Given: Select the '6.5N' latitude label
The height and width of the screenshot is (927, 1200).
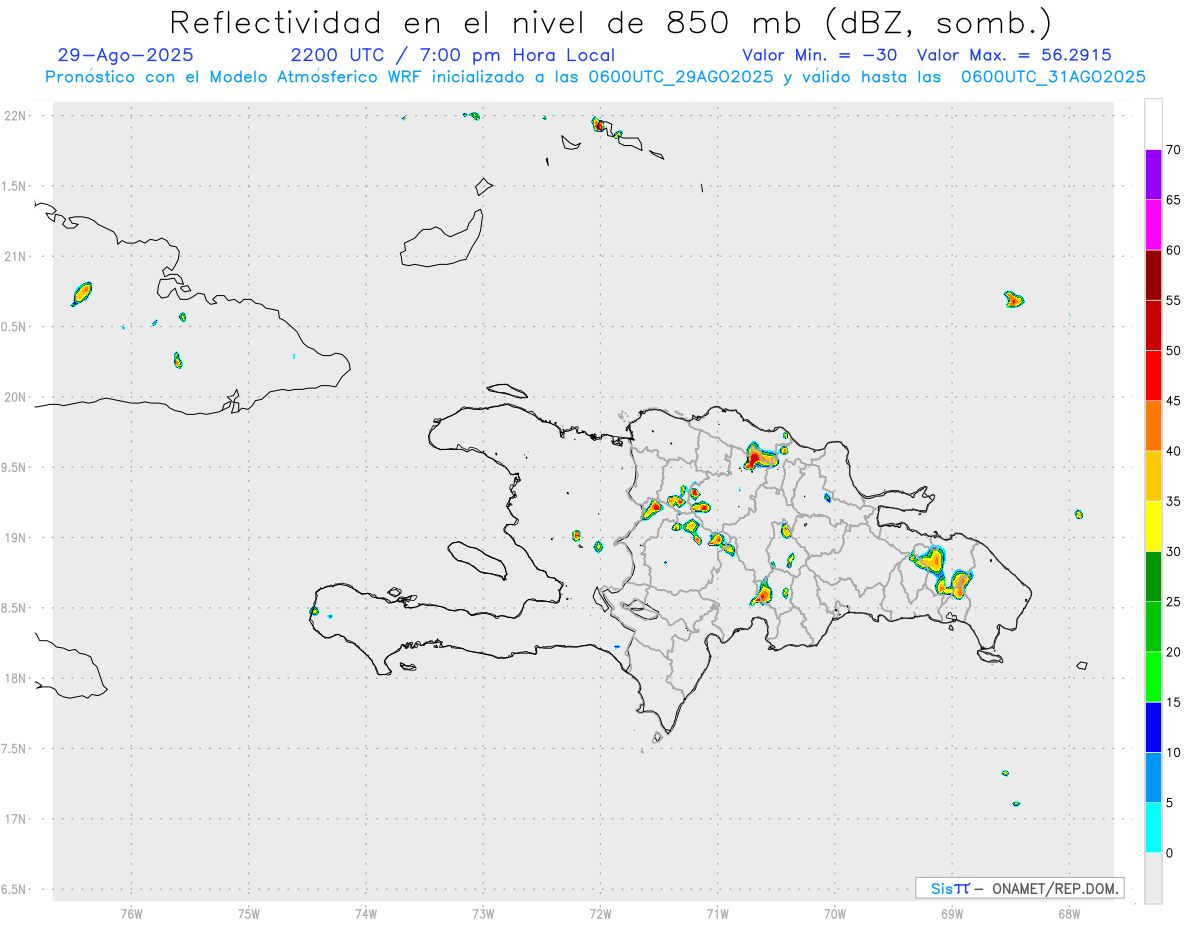Looking at the screenshot, I should click(13, 889).
